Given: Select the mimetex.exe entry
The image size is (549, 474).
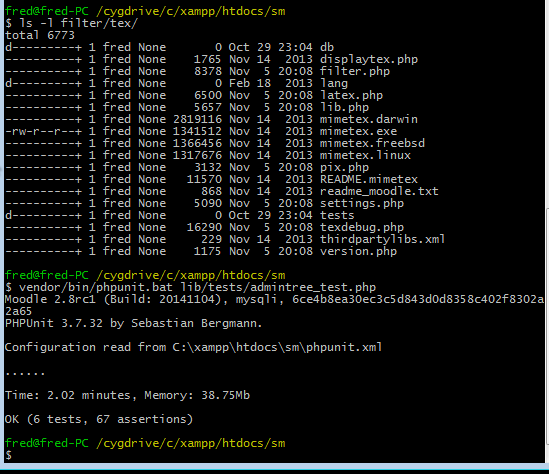Looking at the screenshot, I should 358,131.
